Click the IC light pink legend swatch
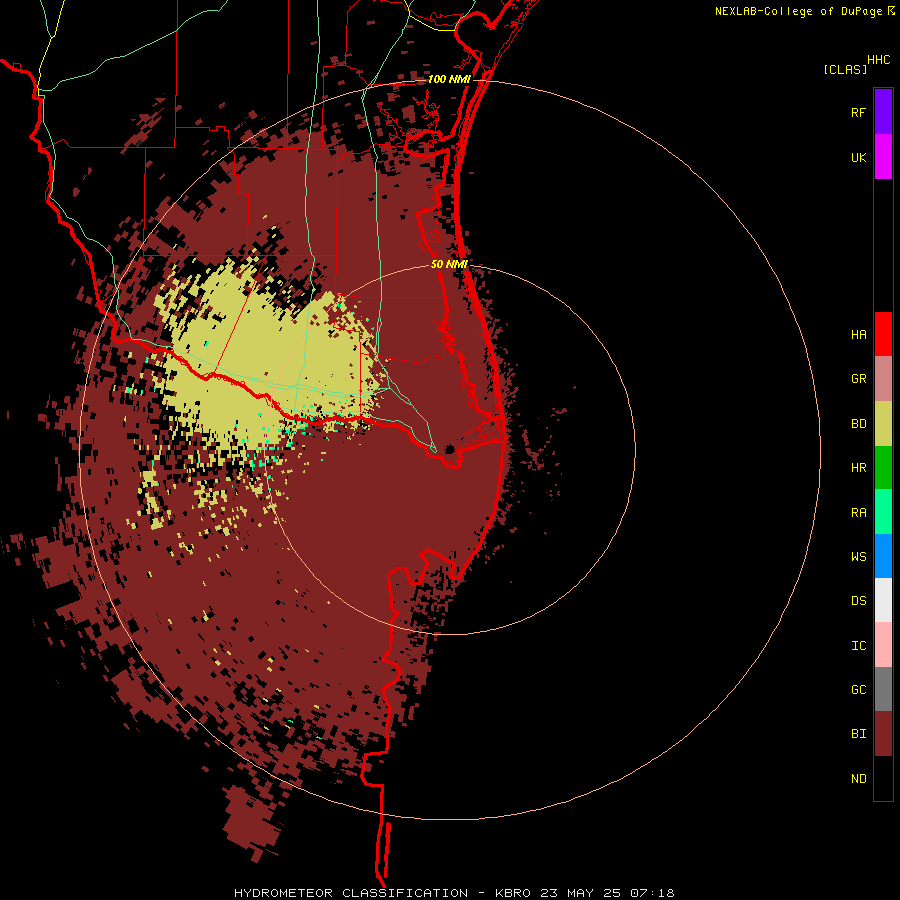 pyautogui.click(x=883, y=645)
